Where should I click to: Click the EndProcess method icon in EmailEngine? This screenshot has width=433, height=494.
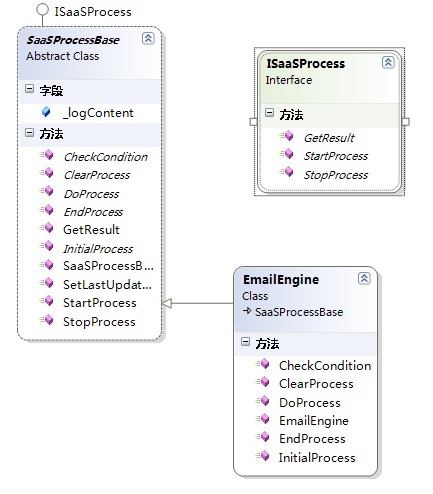tap(262, 437)
